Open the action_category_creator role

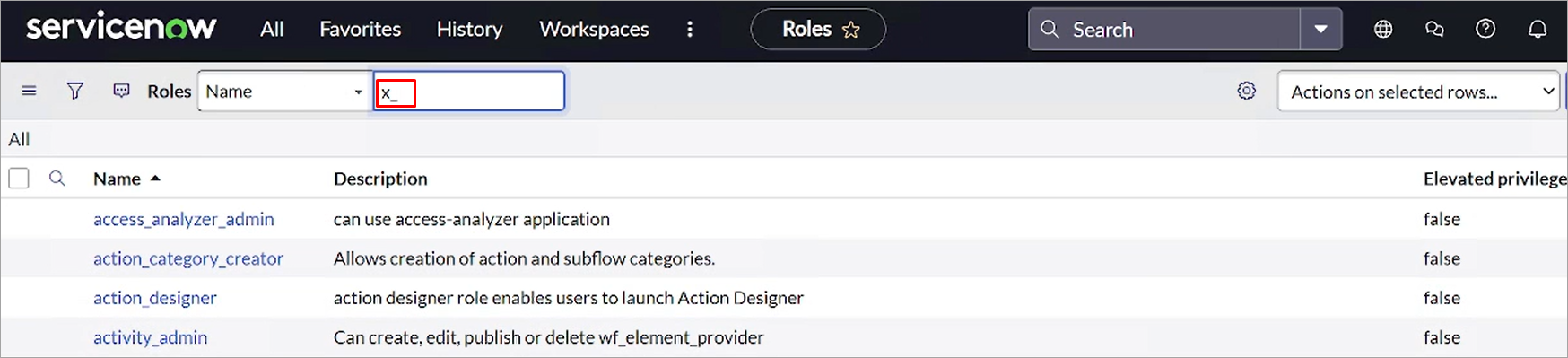(x=188, y=258)
